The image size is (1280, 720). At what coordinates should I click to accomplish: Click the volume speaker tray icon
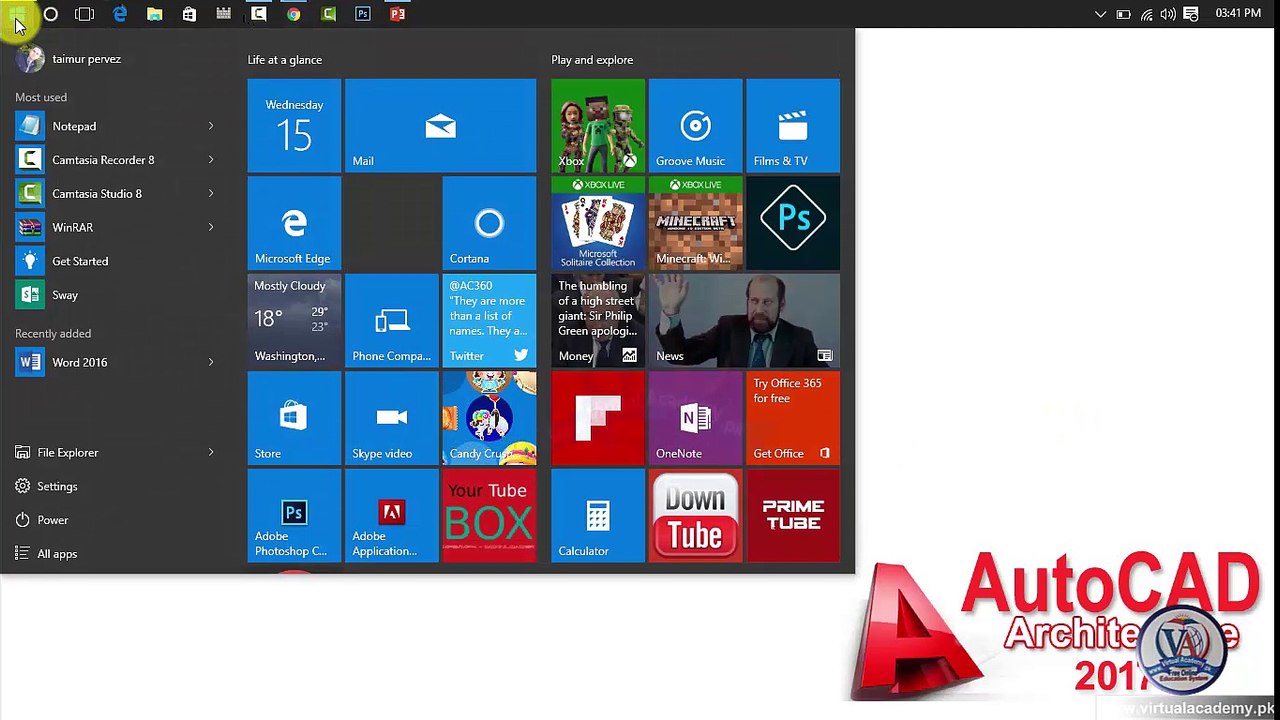1168,14
